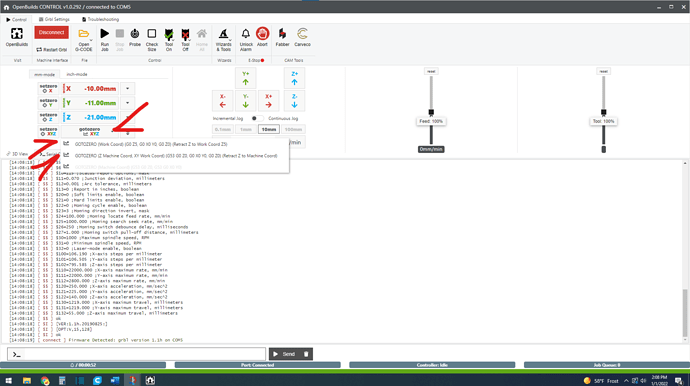Select 1mm jog step
690x386 pixels.
pos(246,129)
